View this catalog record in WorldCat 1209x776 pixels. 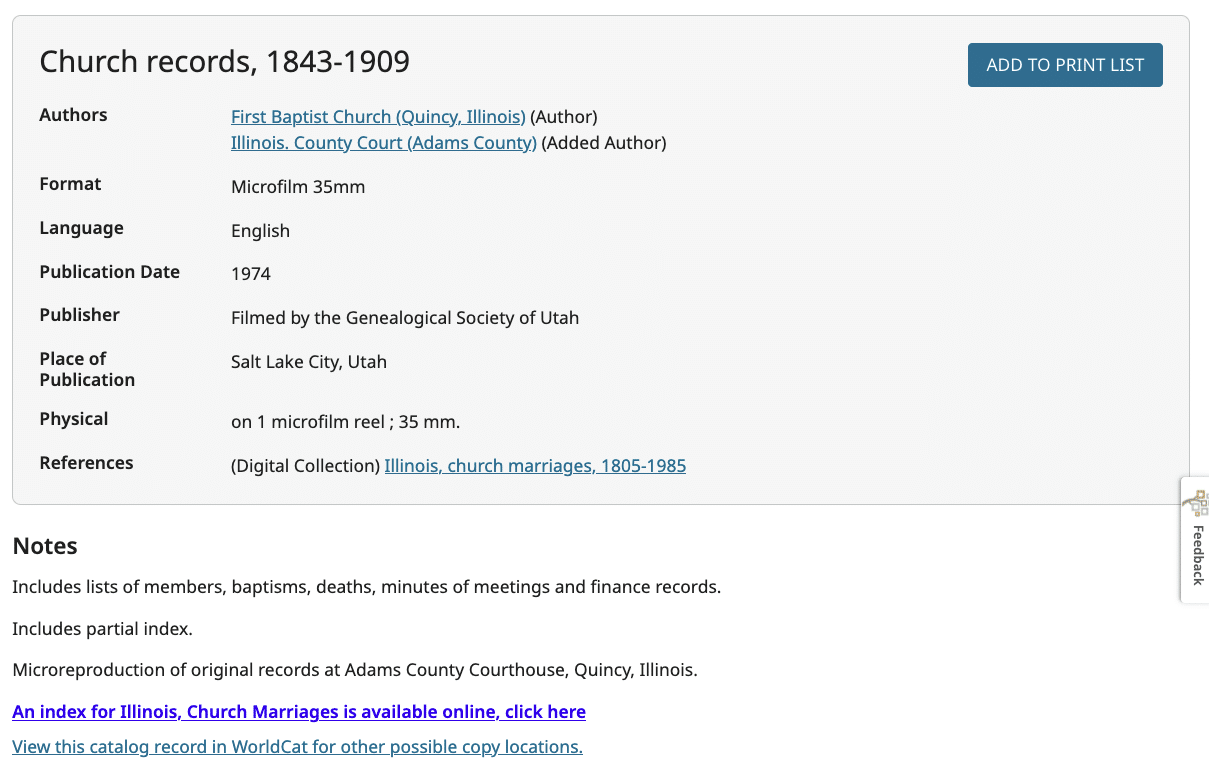point(297,747)
